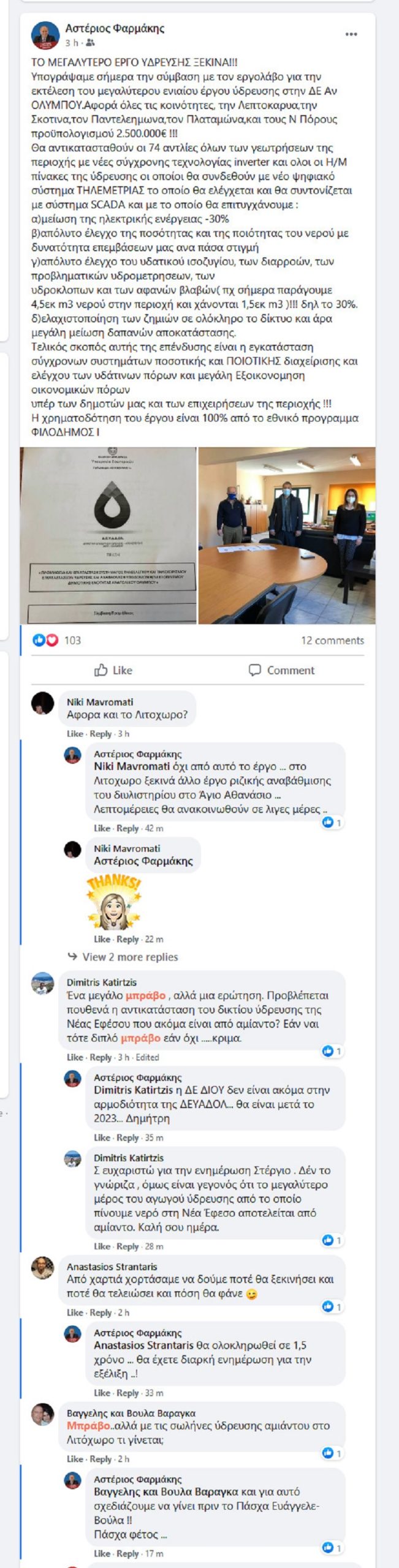Open Αστέριος Φαρμάκης profile name at top
Screen dimensions: 399x1568
click(x=115, y=28)
